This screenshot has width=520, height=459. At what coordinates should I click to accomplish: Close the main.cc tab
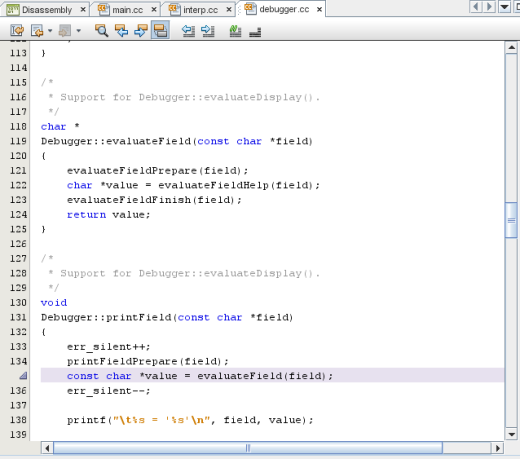point(154,10)
